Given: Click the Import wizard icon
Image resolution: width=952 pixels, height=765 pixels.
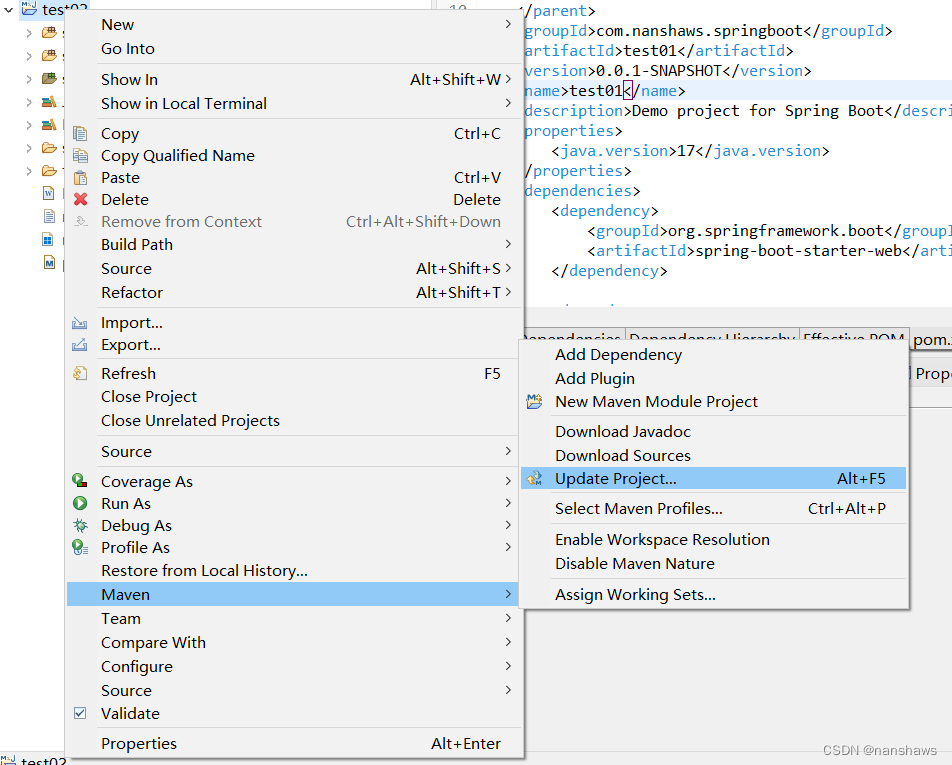Looking at the screenshot, I should point(81,322).
